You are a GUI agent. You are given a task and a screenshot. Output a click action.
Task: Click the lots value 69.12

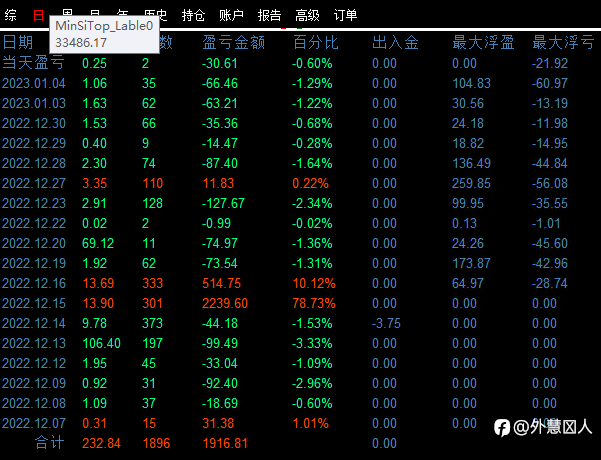[98, 243]
